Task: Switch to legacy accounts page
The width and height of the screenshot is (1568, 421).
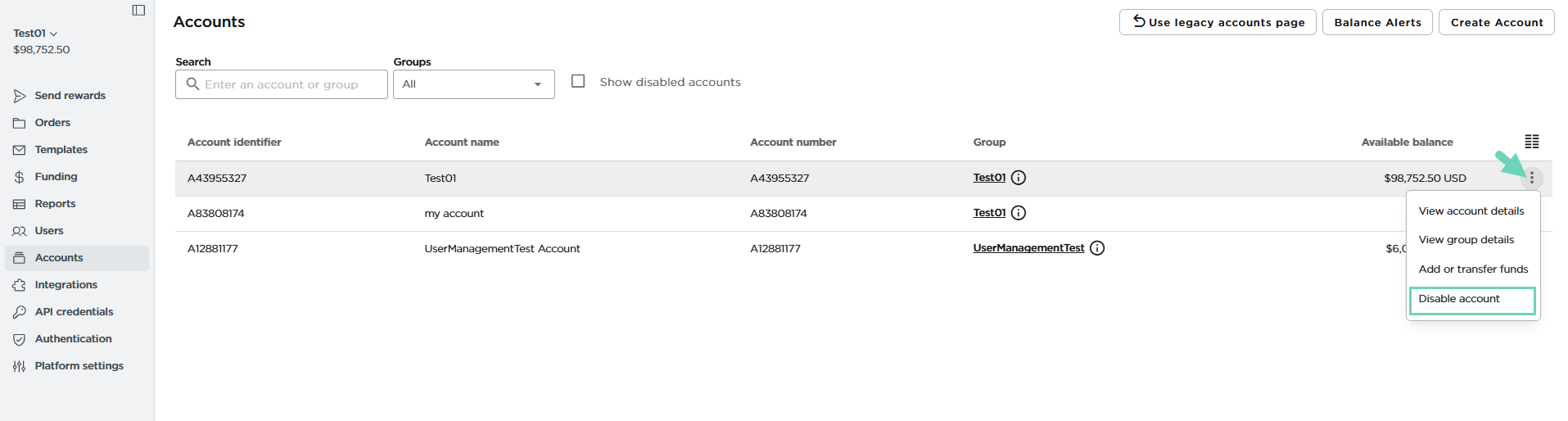Action: [1217, 22]
